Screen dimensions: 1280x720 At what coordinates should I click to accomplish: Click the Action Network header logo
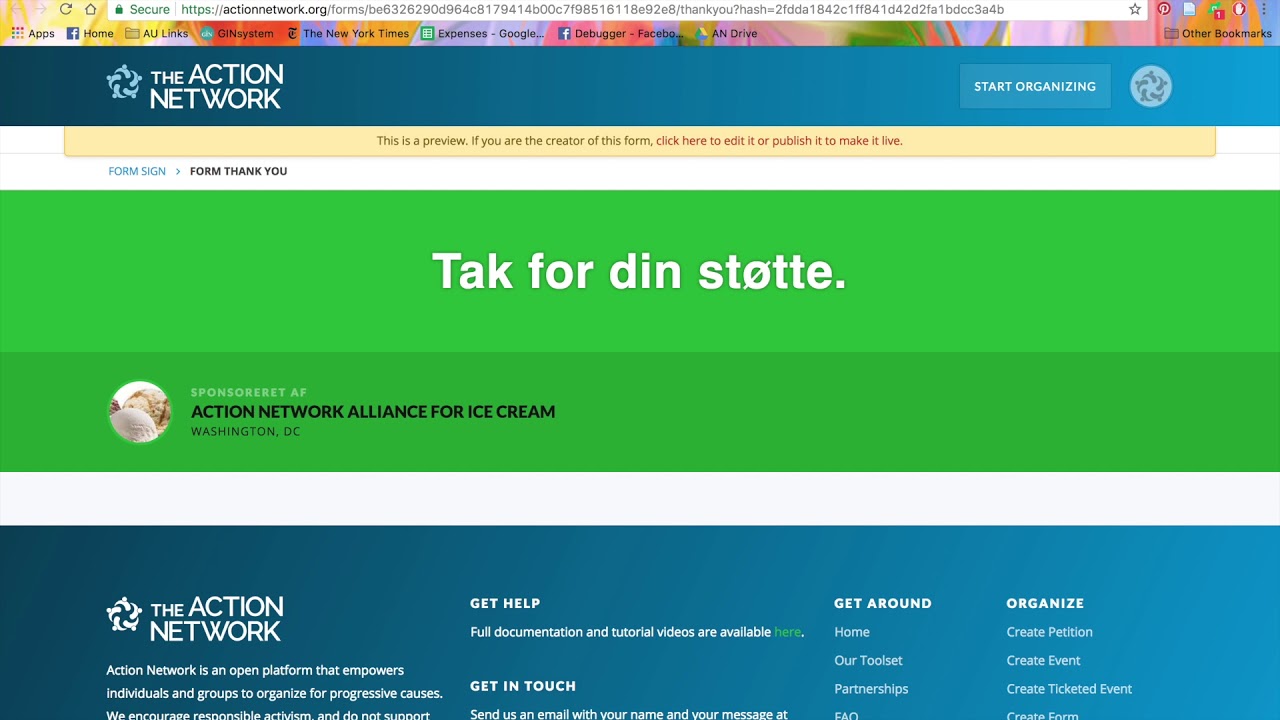pos(195,86)
